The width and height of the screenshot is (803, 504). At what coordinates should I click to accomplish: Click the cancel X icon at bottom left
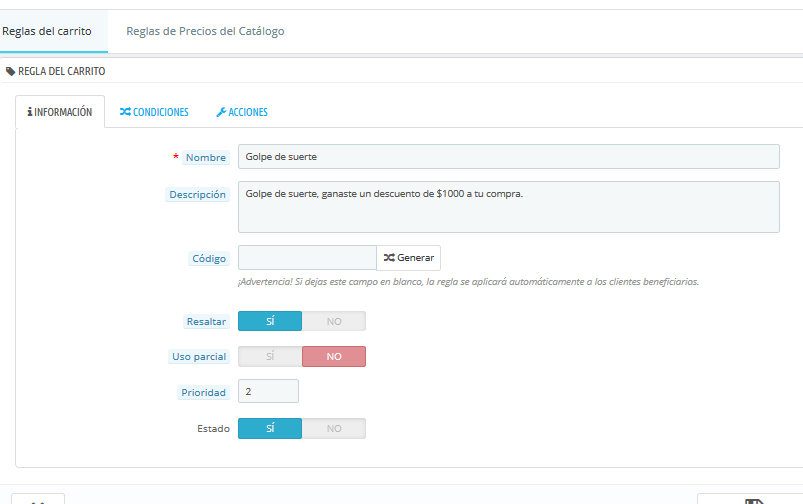pyautogui.click(x=38, y=501)
